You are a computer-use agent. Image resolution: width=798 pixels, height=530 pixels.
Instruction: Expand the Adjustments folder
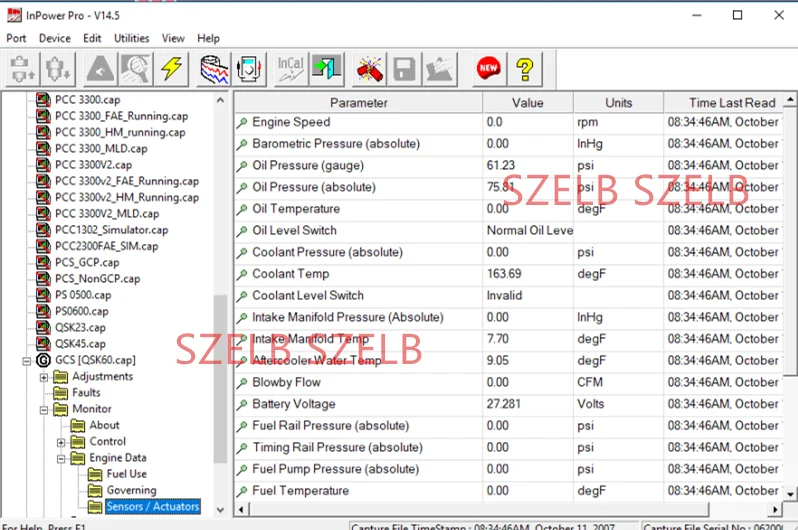pyautogui.click(x=44, y=377)
